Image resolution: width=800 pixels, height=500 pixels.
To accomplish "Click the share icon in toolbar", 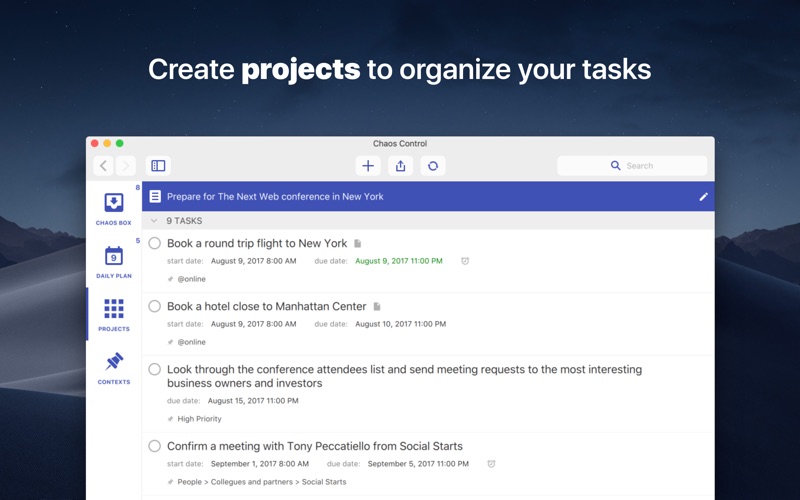I will pos(400,166).
